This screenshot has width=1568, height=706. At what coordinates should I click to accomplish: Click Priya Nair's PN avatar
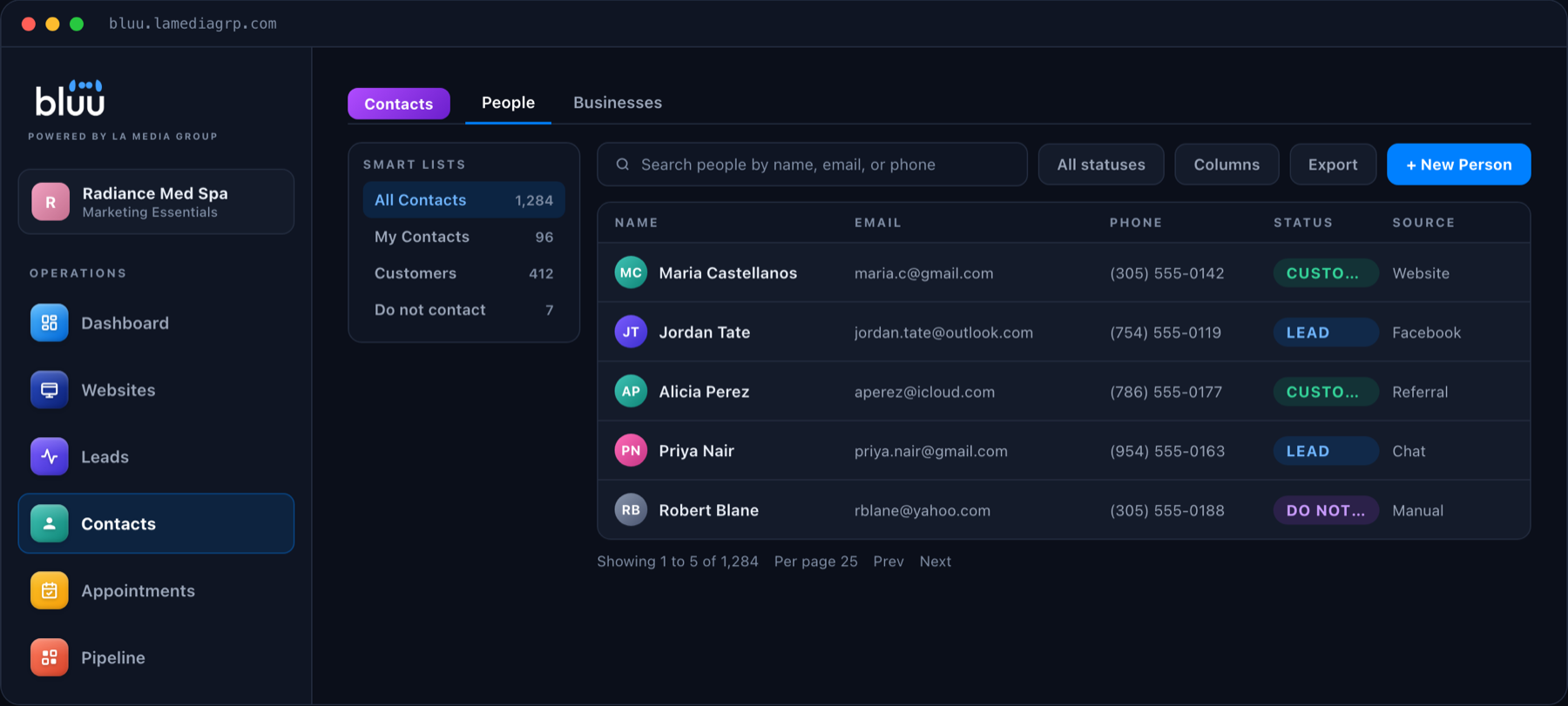click(631, 451)
